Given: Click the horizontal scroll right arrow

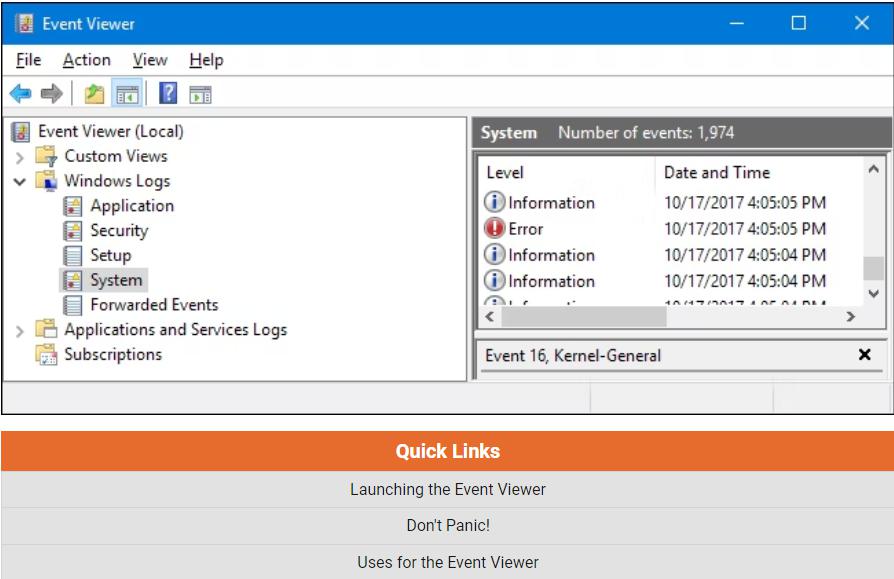Looking at the screenshot, I should tap(851, 316).
